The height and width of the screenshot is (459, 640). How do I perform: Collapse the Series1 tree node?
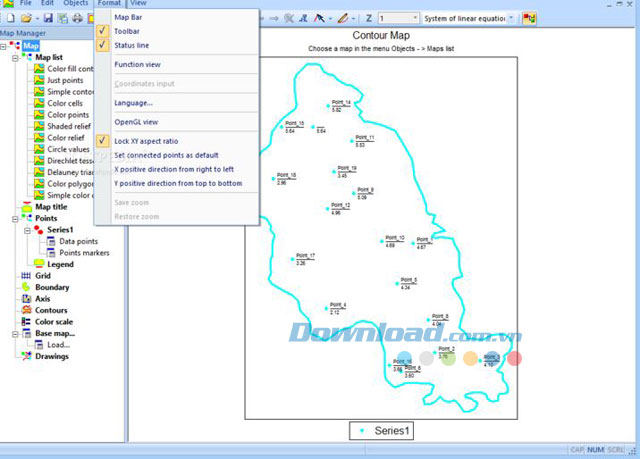[x=27, y=231]
